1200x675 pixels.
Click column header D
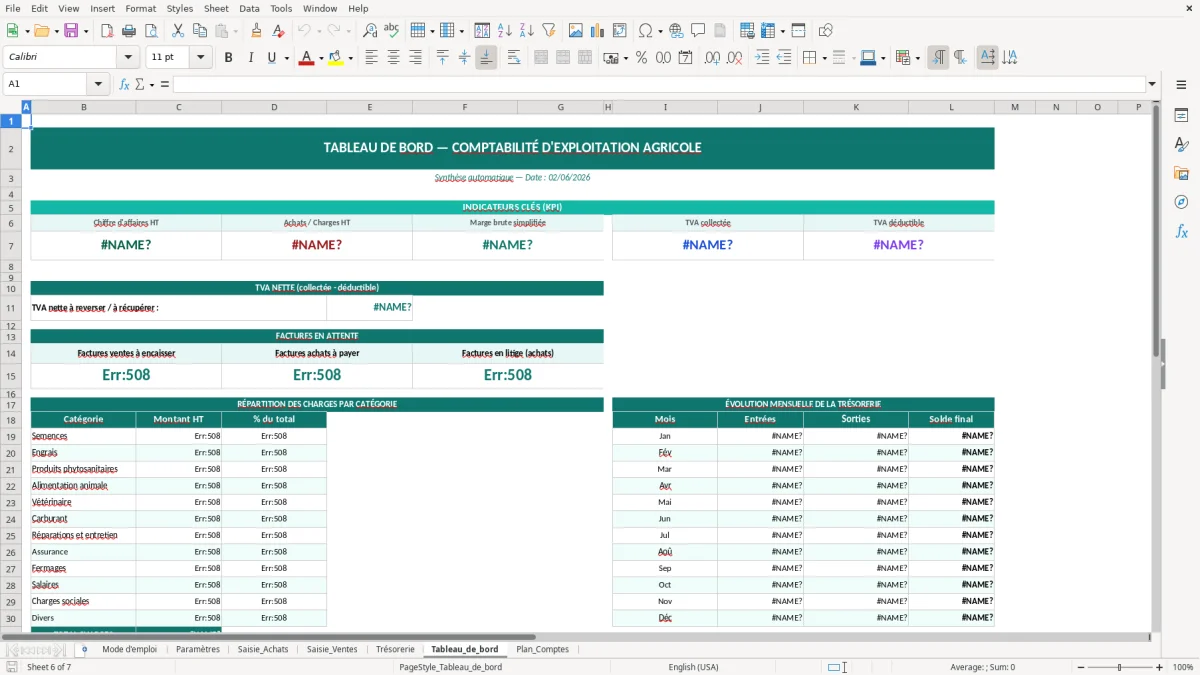(x=274, y=107)
